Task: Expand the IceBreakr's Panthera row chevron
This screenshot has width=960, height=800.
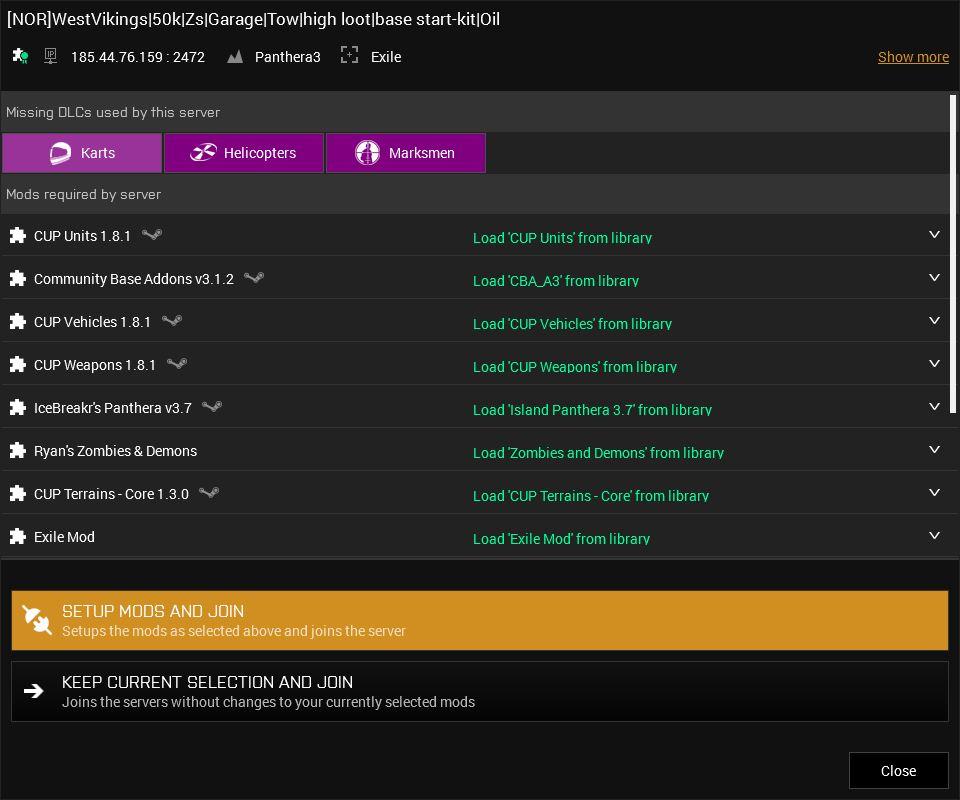Action: click(934, 406)
